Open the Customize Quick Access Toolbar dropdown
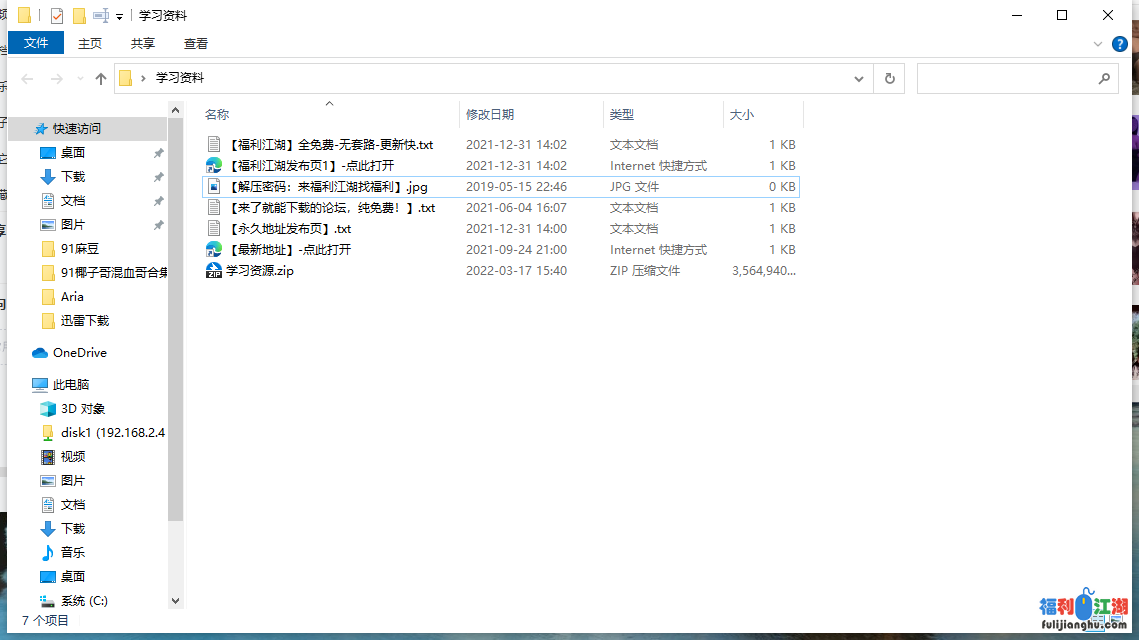The image size is (1139, 640). click(120, 17)
